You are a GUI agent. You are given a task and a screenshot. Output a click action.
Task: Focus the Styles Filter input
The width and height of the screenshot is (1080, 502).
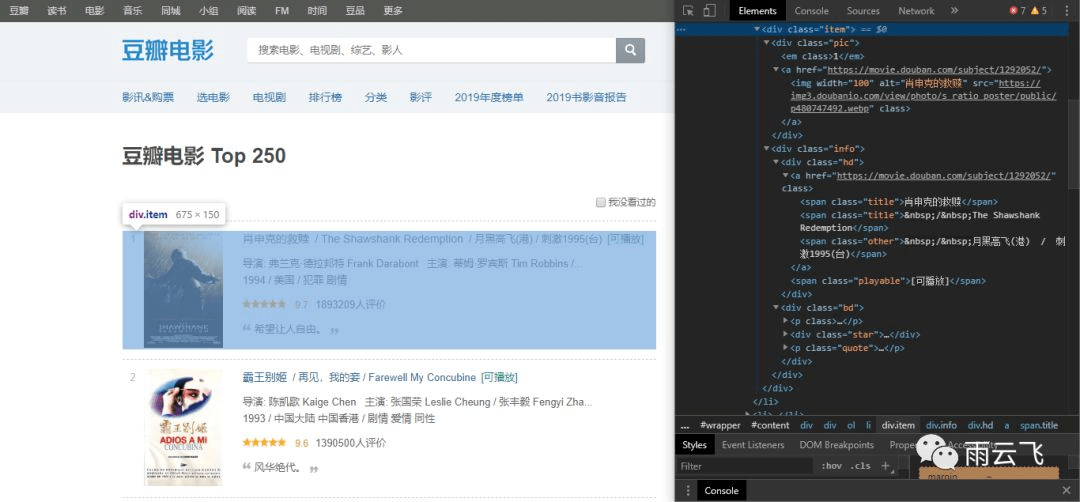click(745, 466)
